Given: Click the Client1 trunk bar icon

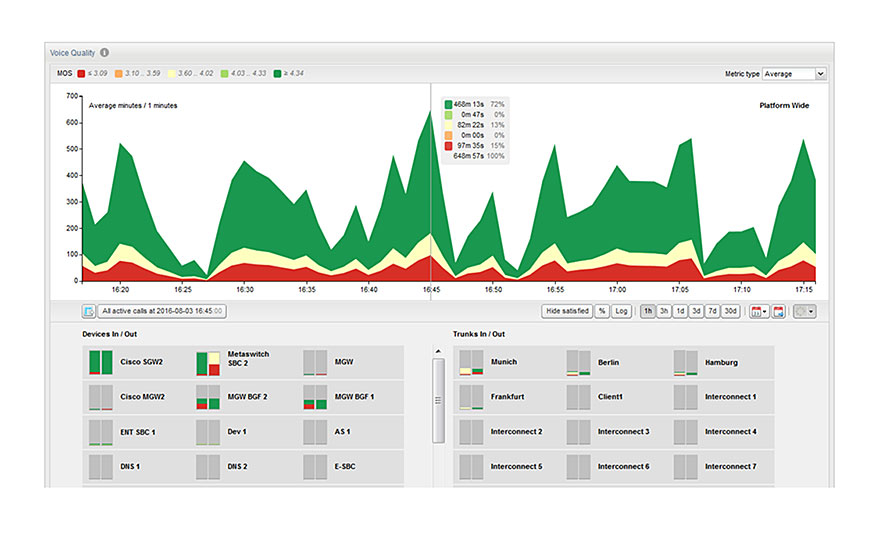Looking at the screenshot, I should (x=579, y=397).
